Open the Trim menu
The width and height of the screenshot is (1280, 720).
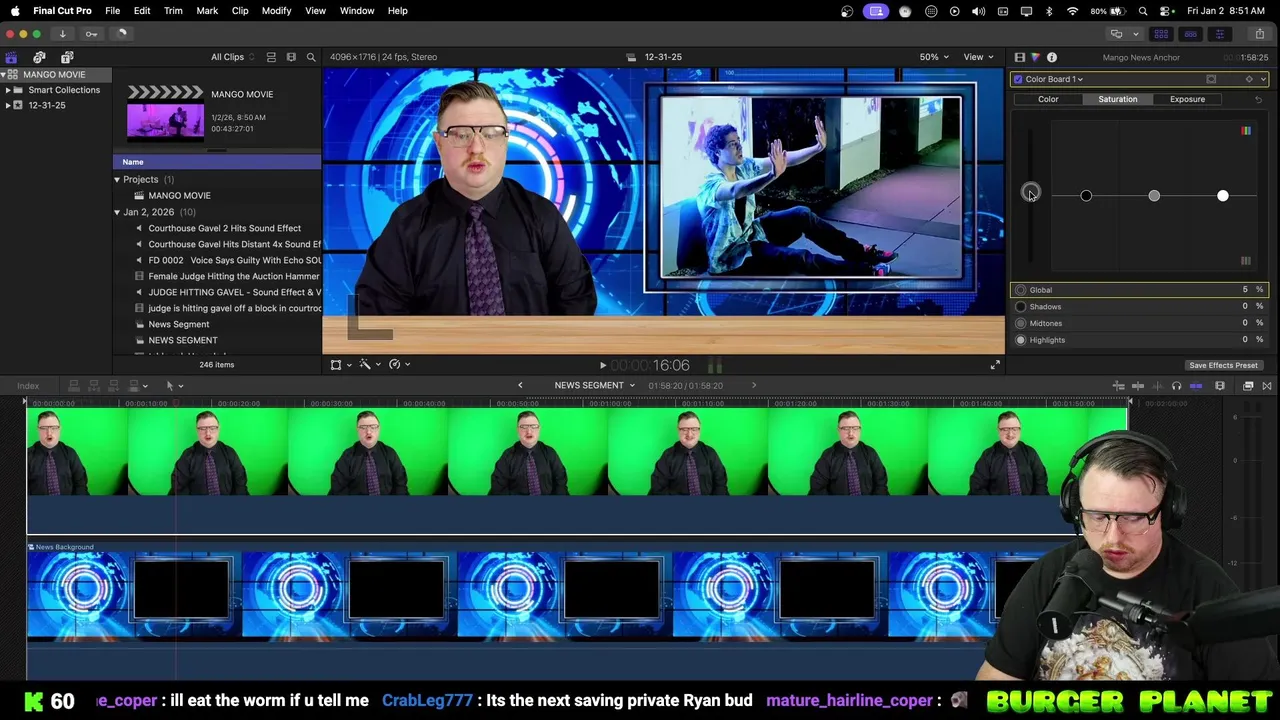point(173,10)
